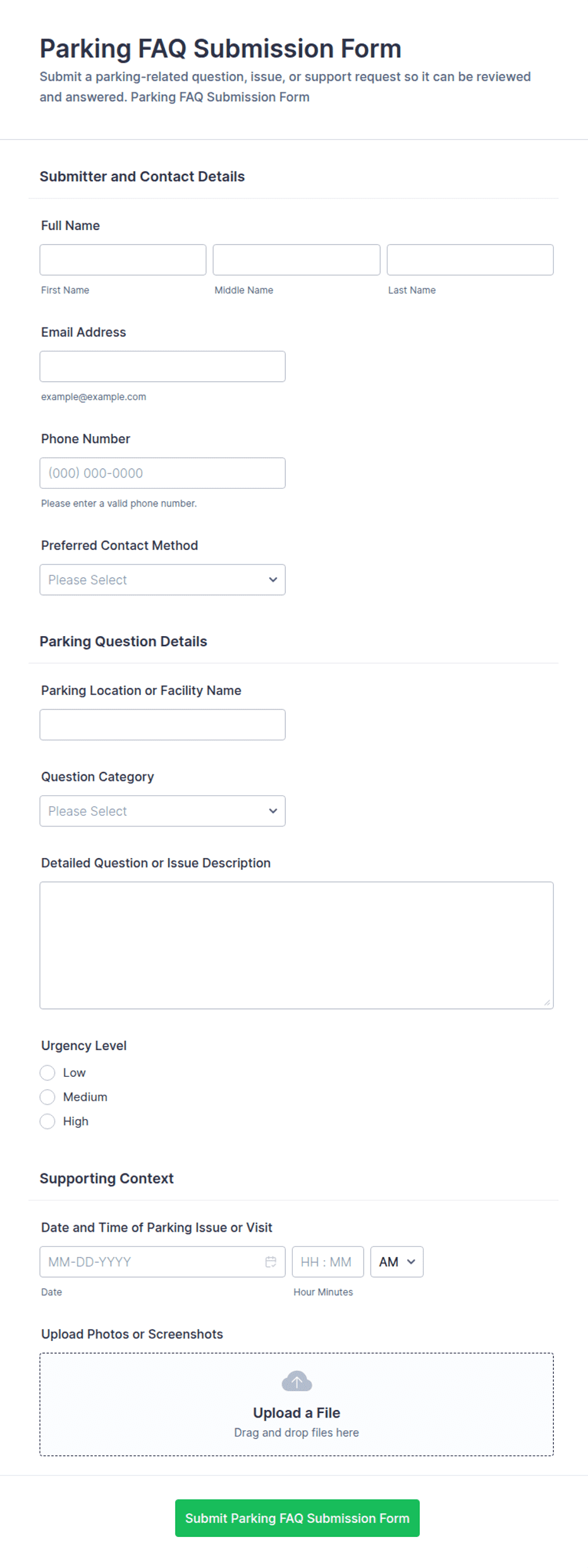Select the Last Name input box

(x=470, y=260)
